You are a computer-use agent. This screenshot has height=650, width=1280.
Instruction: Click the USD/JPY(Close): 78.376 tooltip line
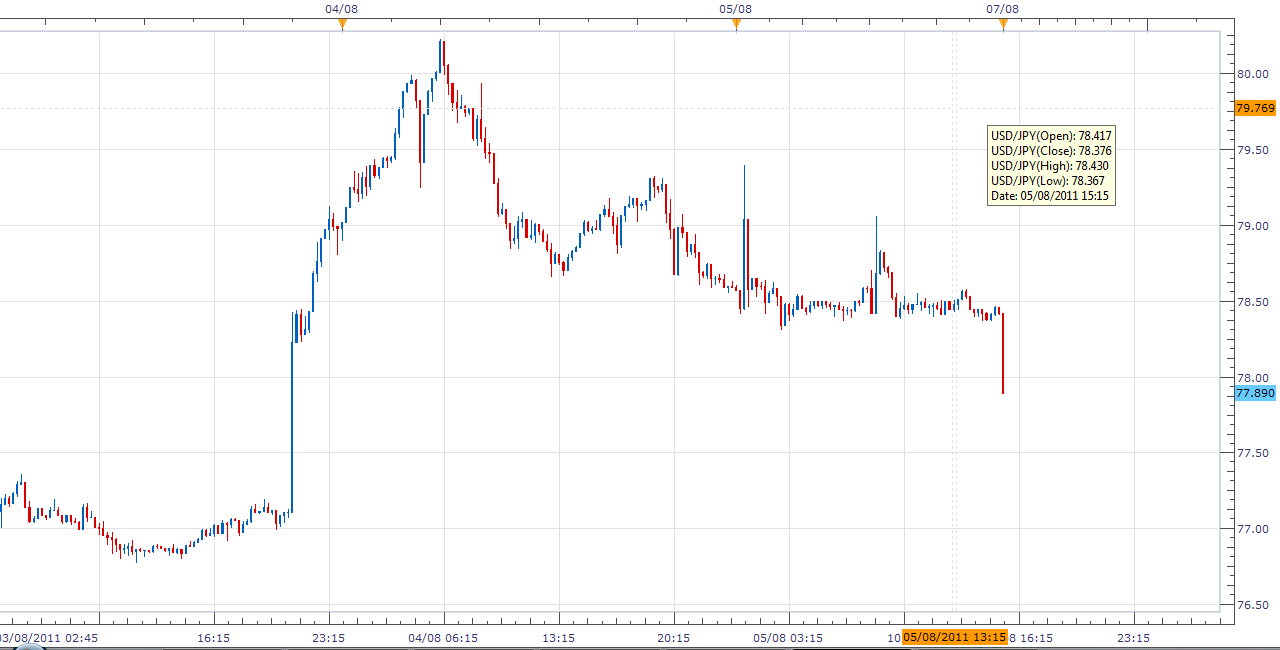(1051, 151)
